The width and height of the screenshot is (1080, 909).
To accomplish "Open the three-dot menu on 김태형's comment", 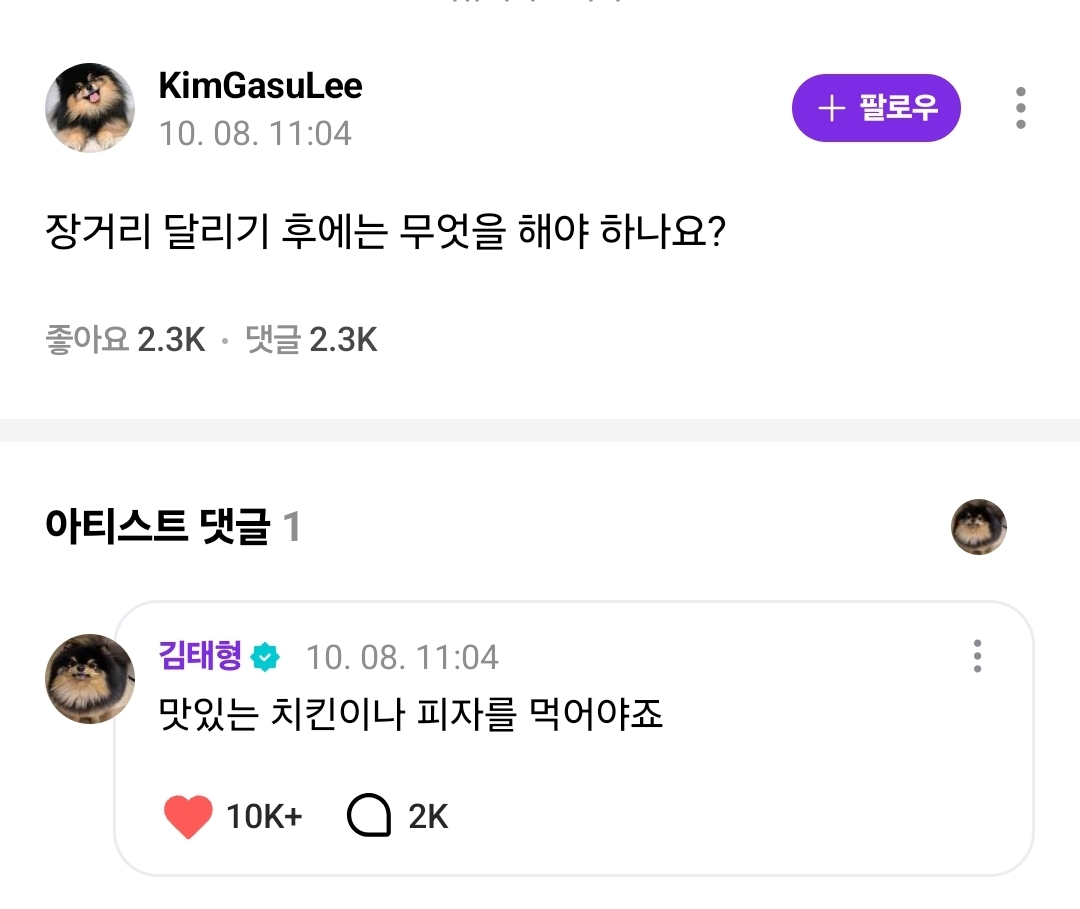I will (977, 656).
